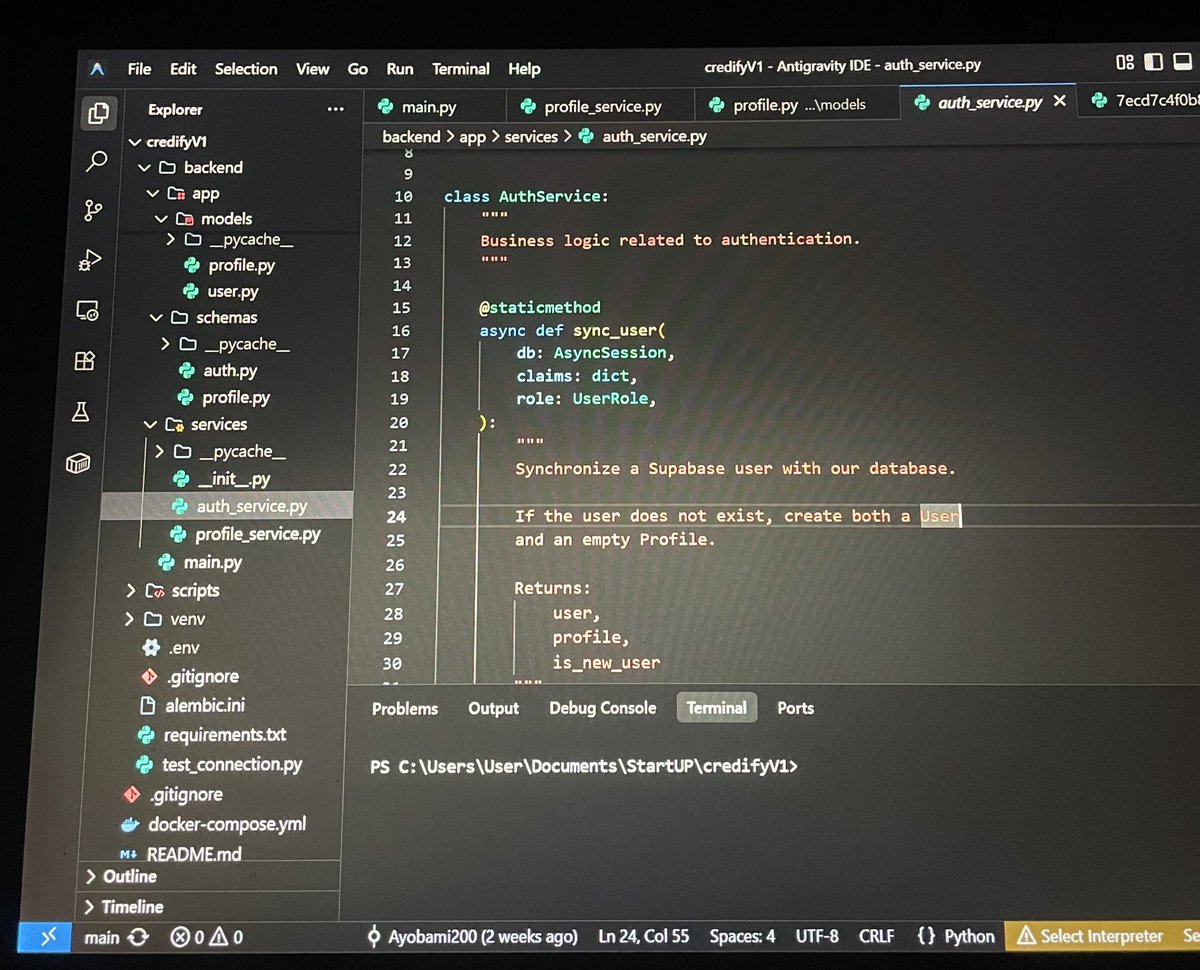Image resolution: width=1200 pixels, height=970 pixels.
Task: Switch to profile.py models editor tab
Action: [x=799, y=104]
